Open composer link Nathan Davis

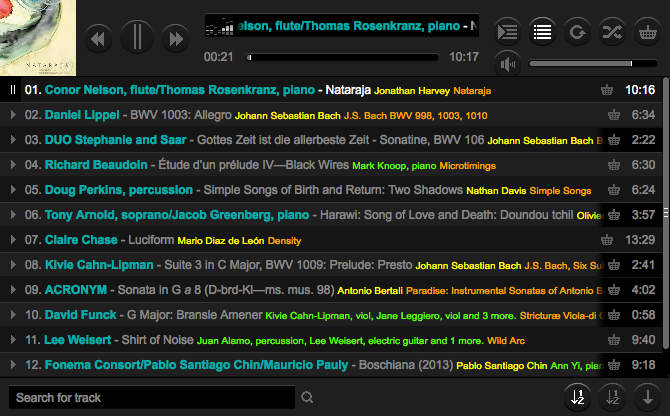496,190
